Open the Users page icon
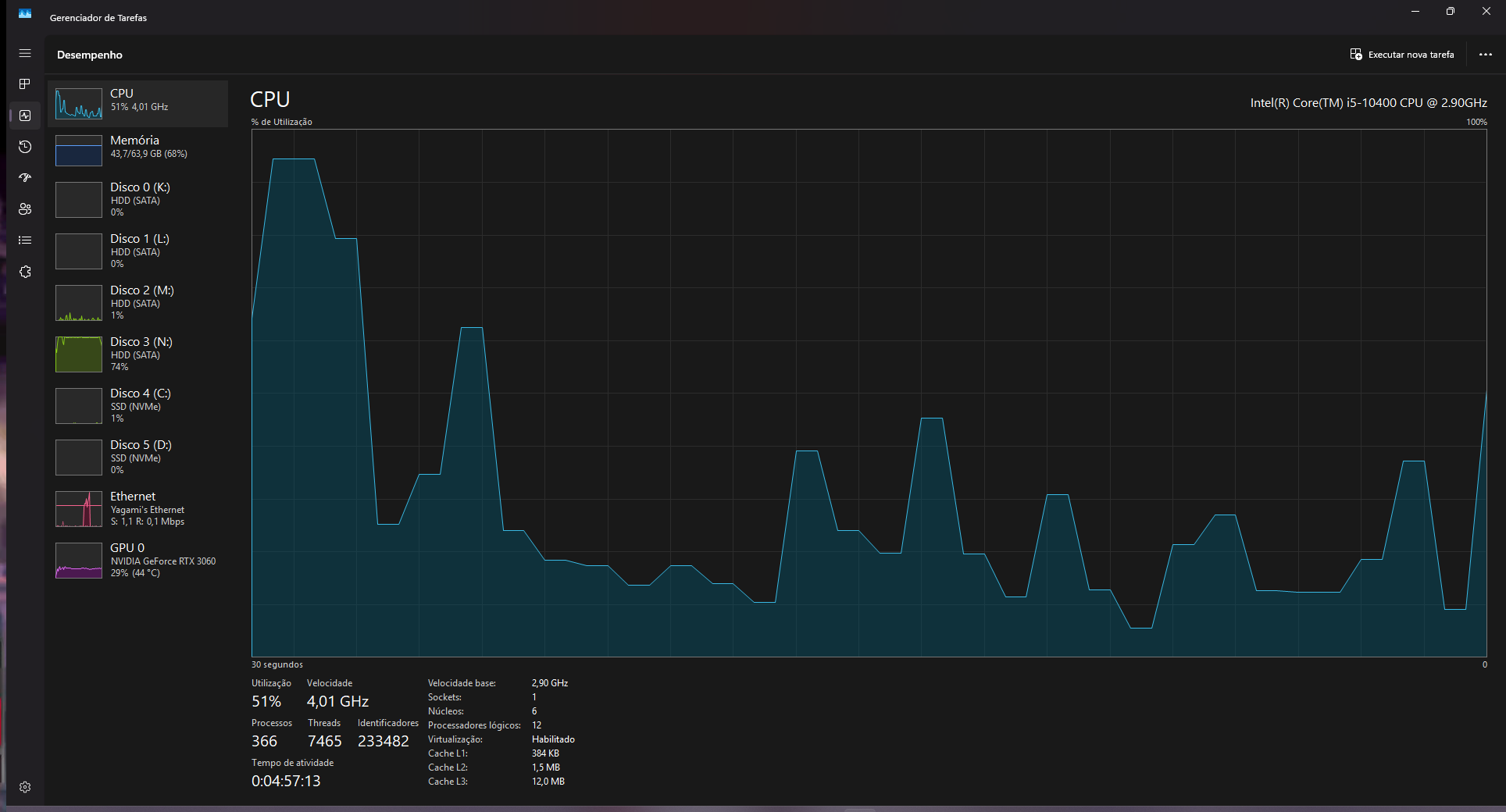The image size is (1506, 812). tap(25, 209)
